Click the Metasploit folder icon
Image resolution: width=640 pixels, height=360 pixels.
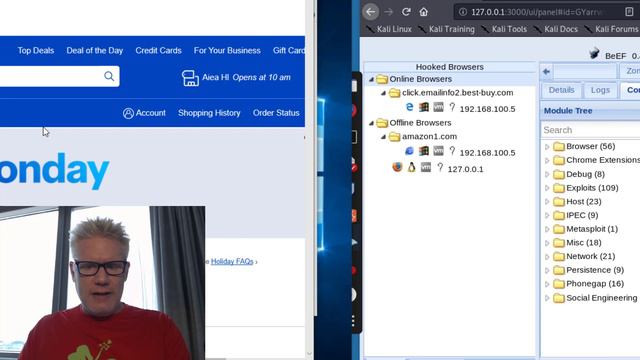[x=559, y=229]
